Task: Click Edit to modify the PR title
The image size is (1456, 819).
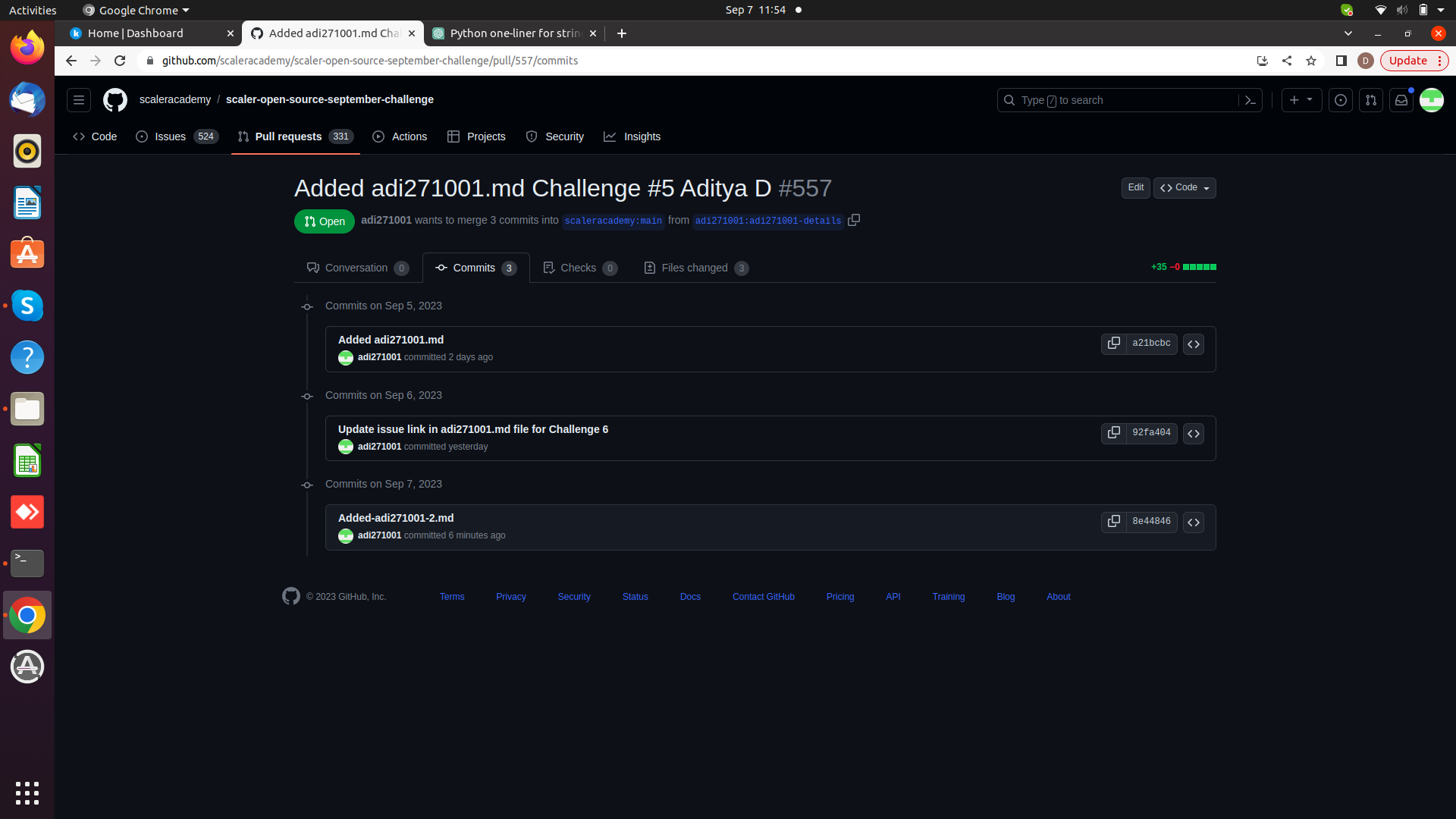Action: [x=1134, y=187]
